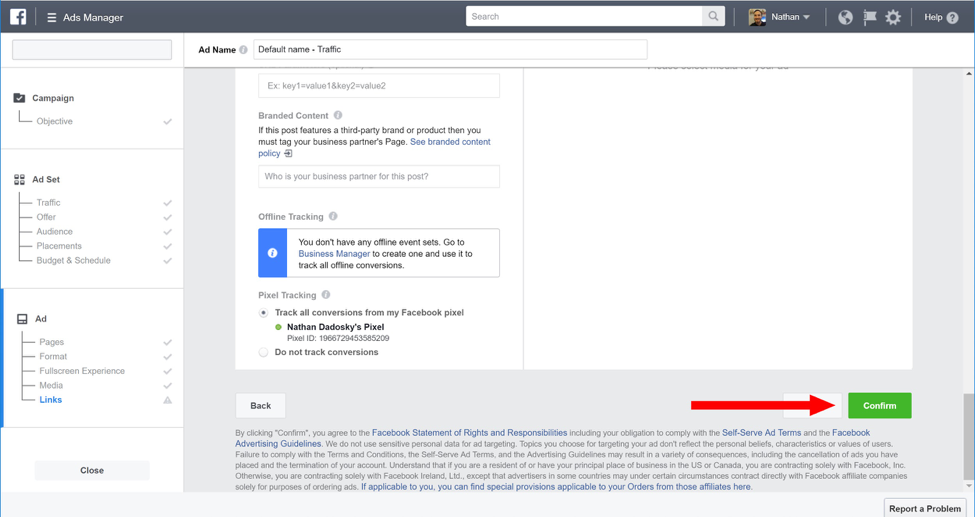The image size is (975, 517).
Task: Show Pixel Tracking info tooltip
Action: (x=325, y=295)
